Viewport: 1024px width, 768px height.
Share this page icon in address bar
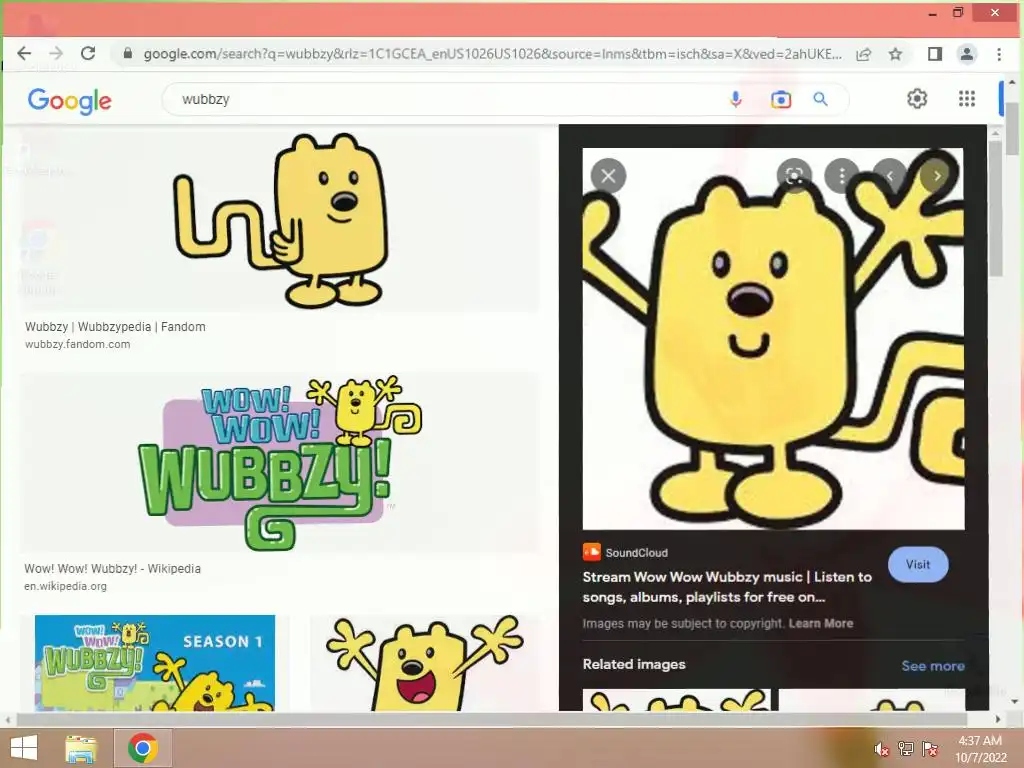click(863, 54)
